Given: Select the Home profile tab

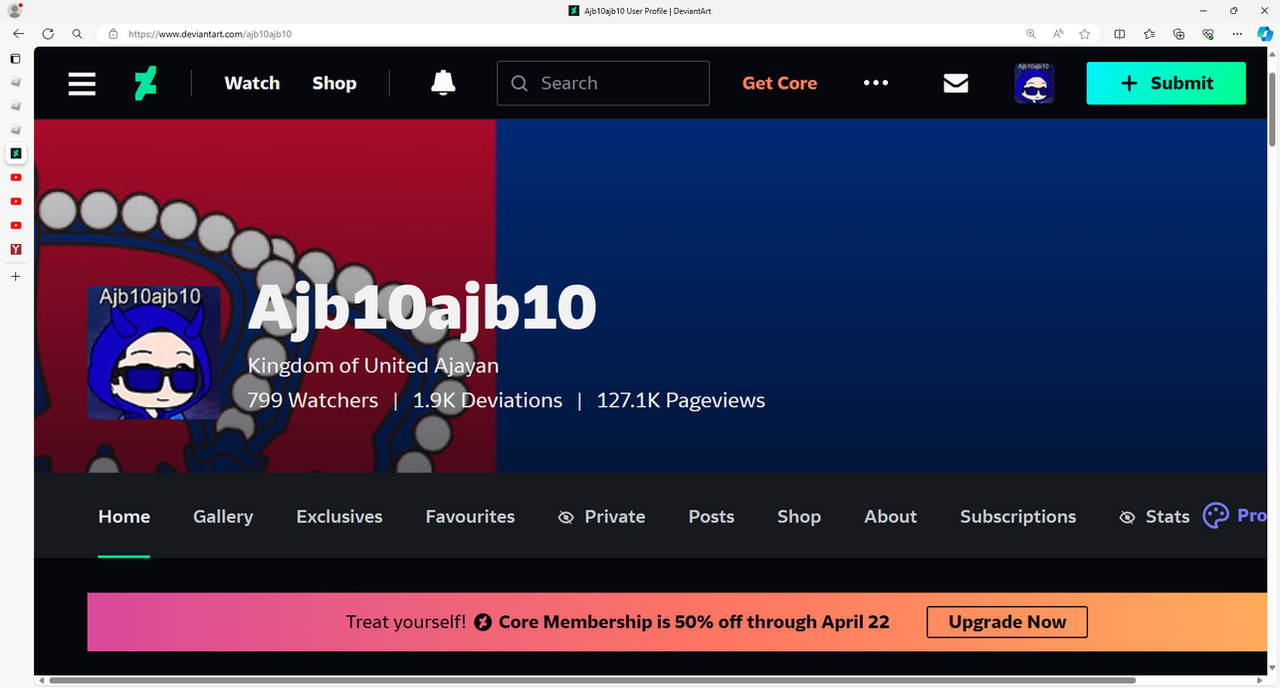Looking at the screenshot, I should pos(124,517).
